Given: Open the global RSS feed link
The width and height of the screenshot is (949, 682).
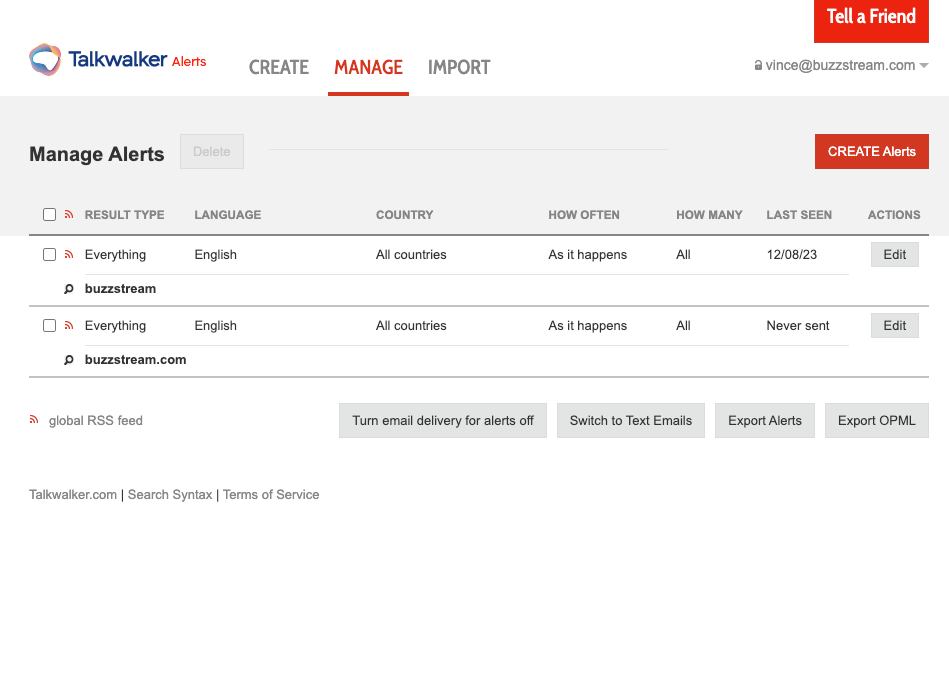Looking at the screenshot, I should 96,421.
